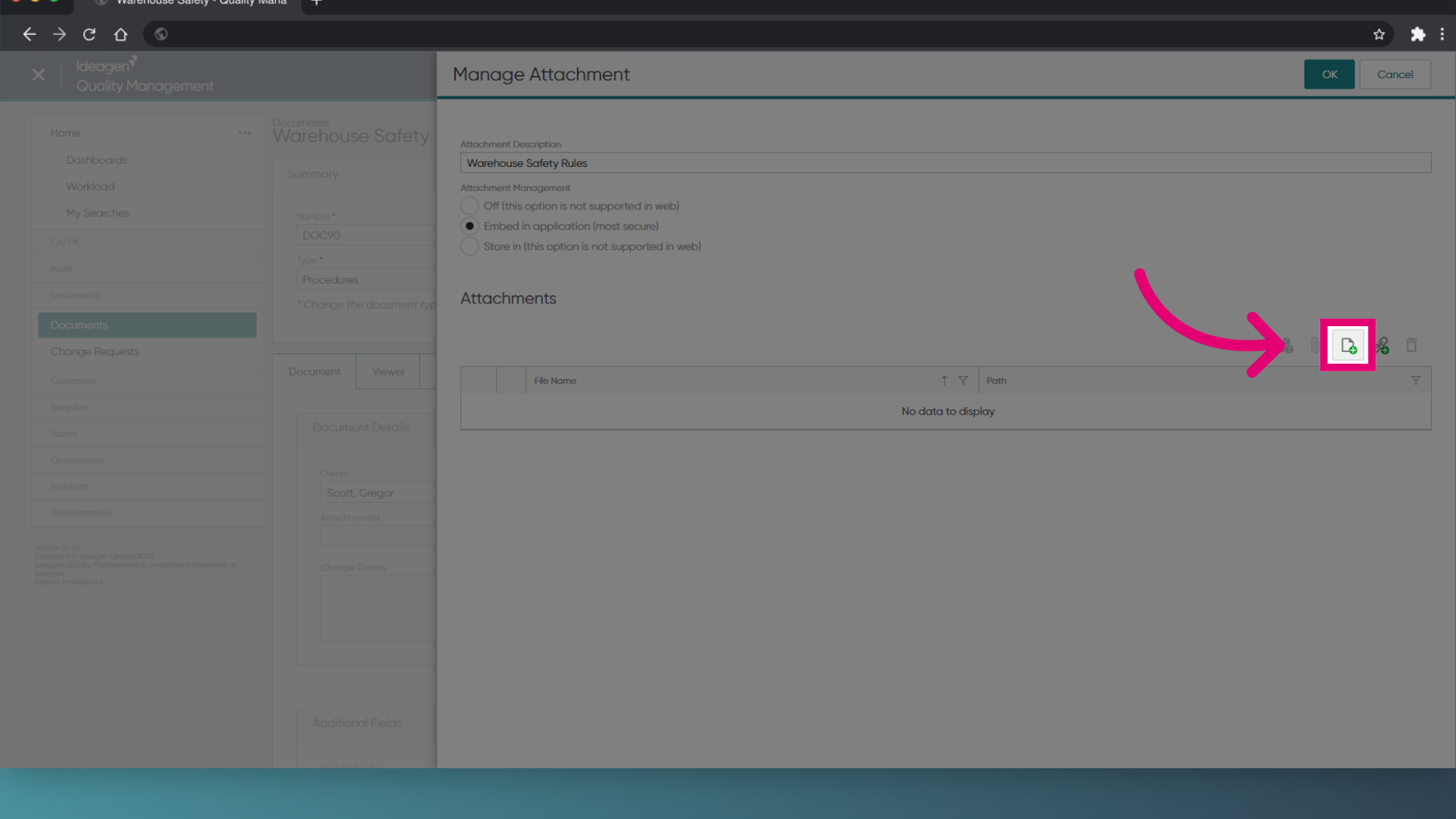Click the Ideagen Quality Management logo

(144, 75)
